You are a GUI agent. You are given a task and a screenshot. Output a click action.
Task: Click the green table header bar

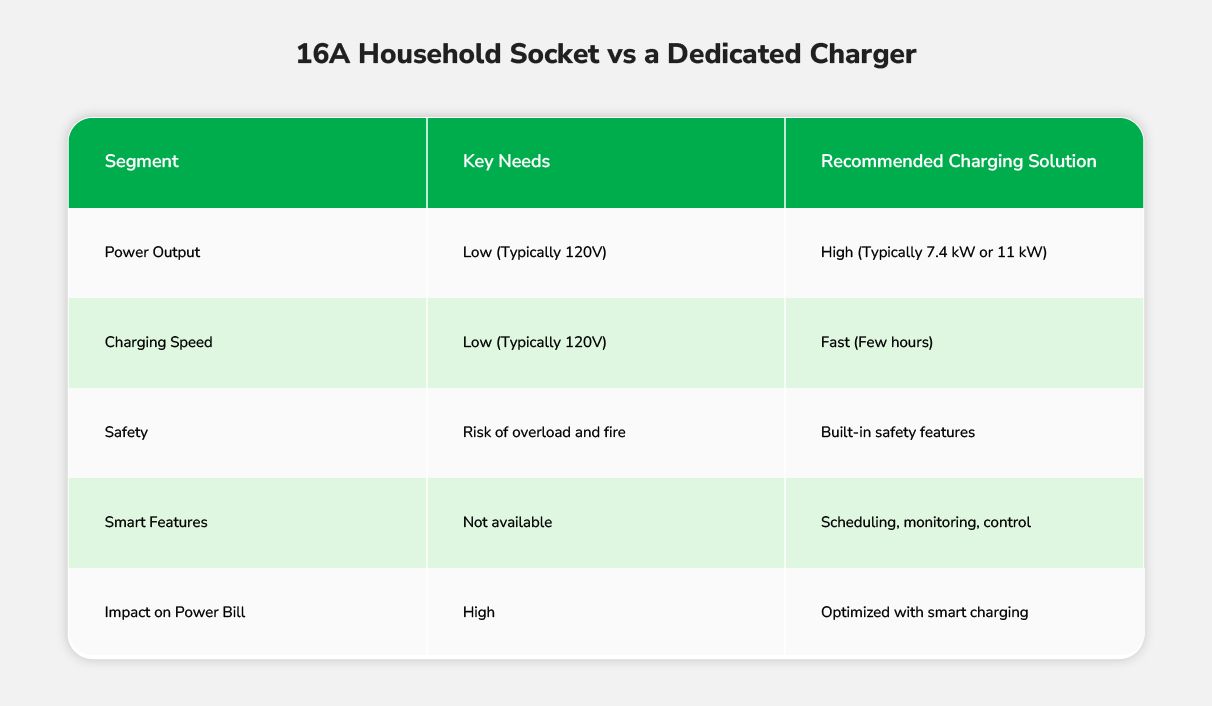(x=606, y=163)
